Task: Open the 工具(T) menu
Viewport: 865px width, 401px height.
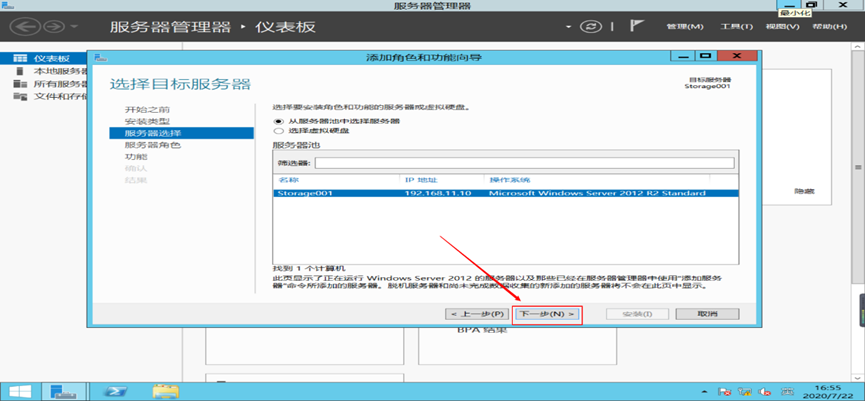Action: tap(736, 26)
